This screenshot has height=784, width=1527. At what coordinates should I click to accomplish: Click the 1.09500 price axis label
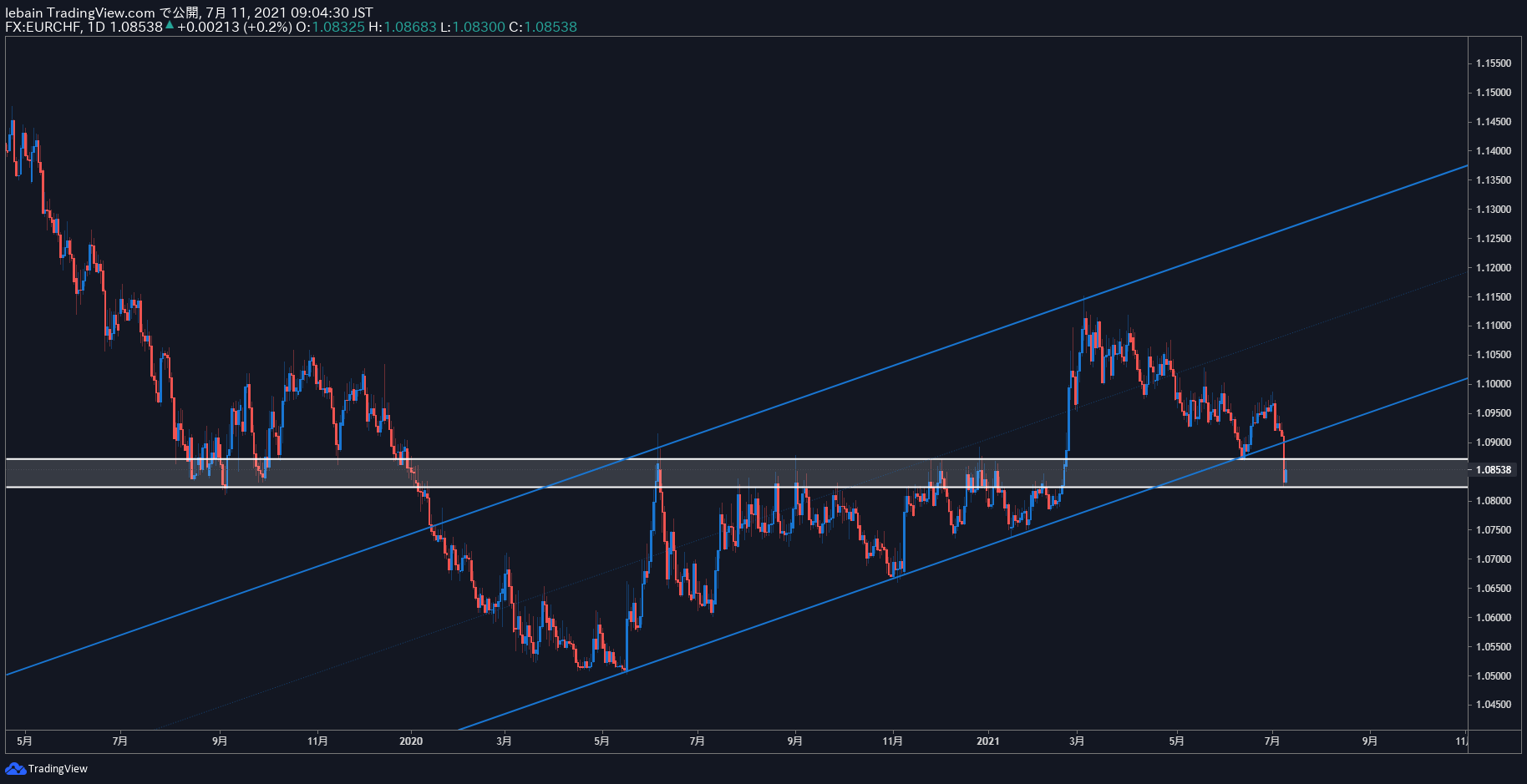pyautogui.click(x=1494, y=413)
